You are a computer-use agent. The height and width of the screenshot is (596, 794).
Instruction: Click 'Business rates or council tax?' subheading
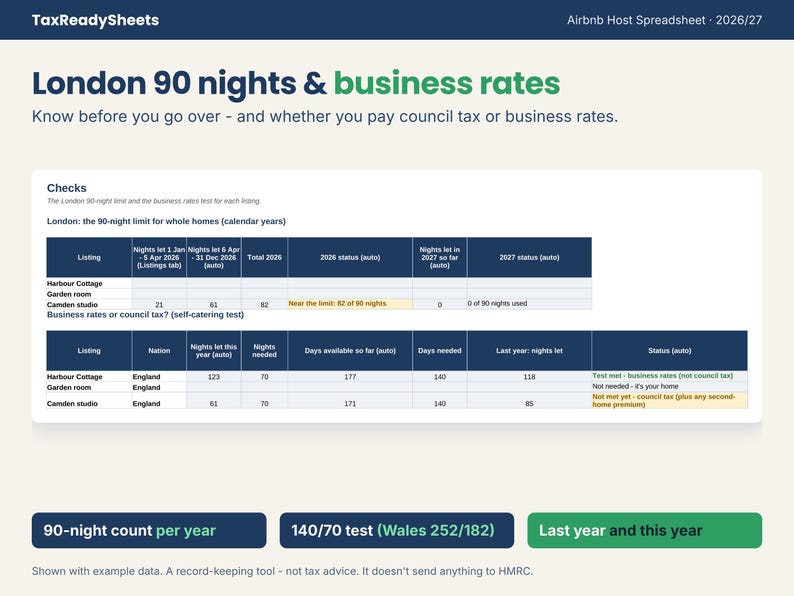[x=145, y=314]
